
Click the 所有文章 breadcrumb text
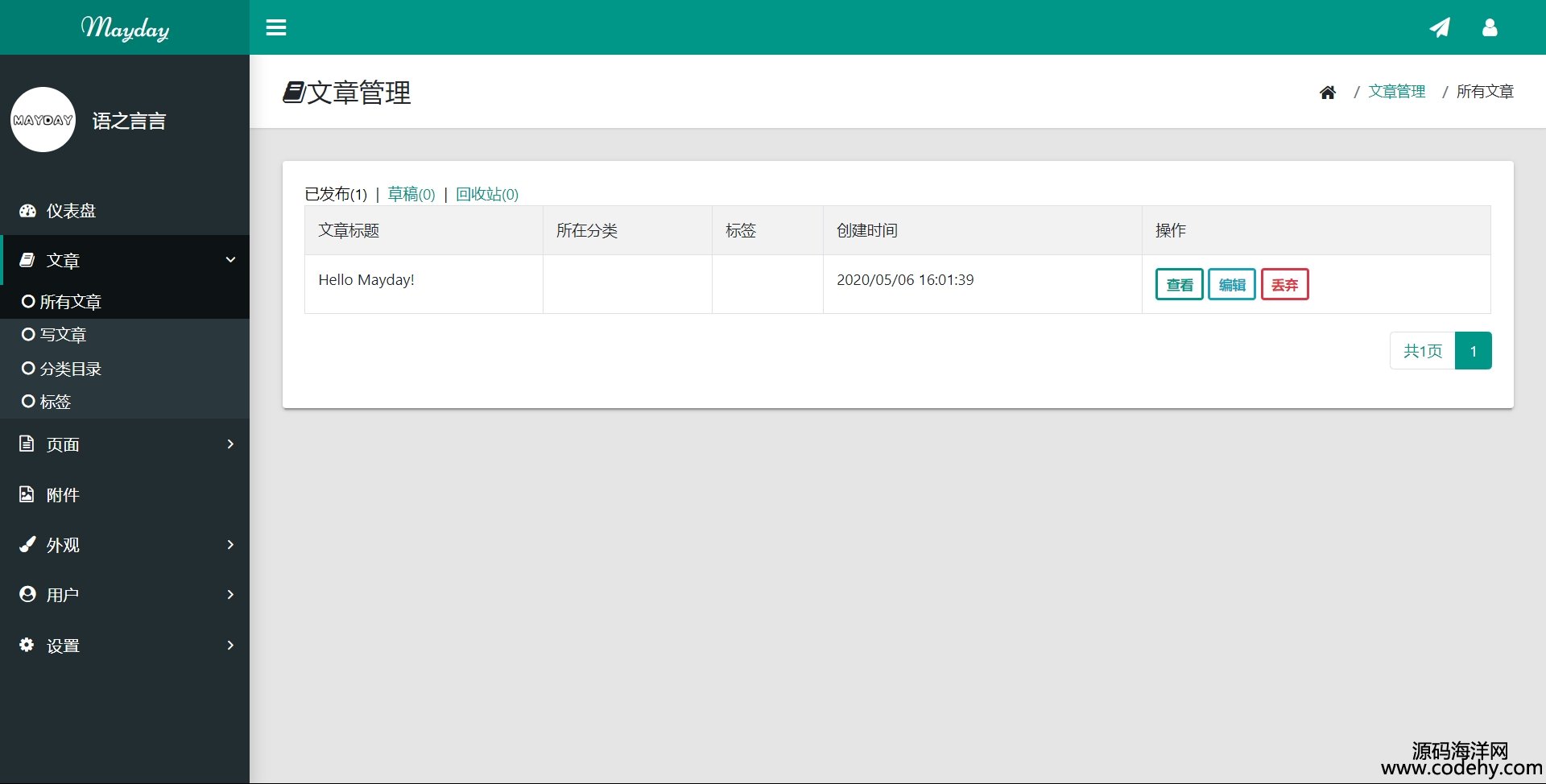(x=1485, y=92)
